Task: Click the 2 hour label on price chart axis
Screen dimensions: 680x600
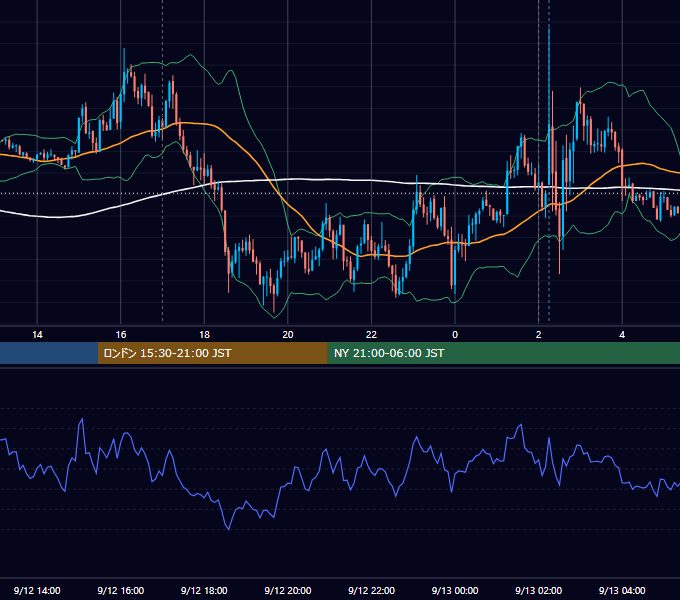Action: [539, 334]
